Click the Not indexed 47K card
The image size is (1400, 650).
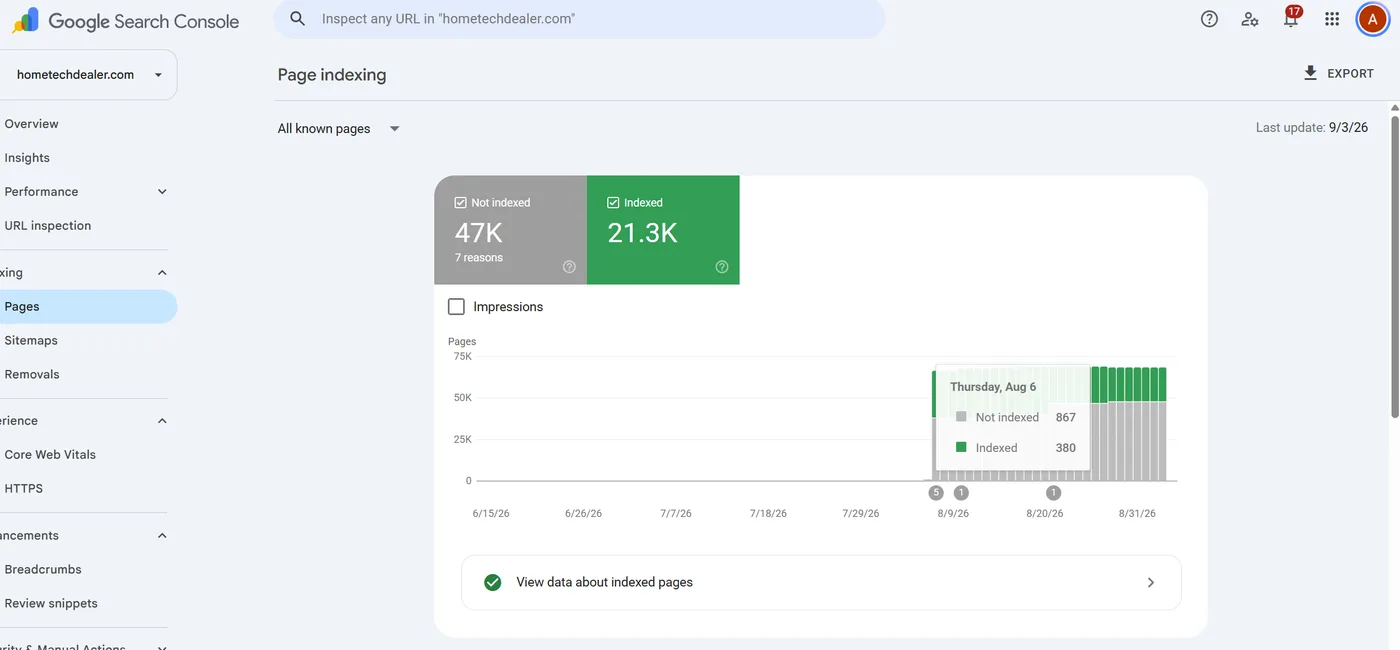pos(510,230)
